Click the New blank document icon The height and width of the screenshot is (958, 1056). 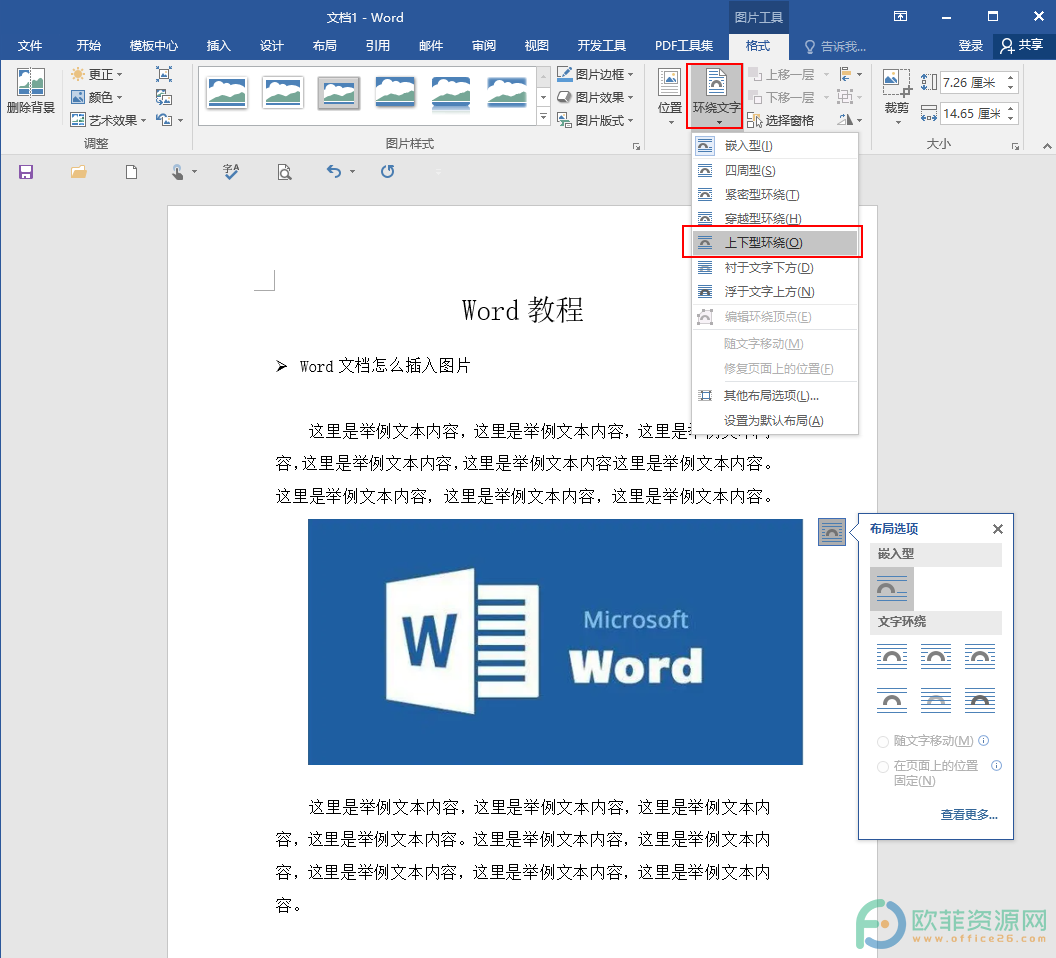pos(131,172)
